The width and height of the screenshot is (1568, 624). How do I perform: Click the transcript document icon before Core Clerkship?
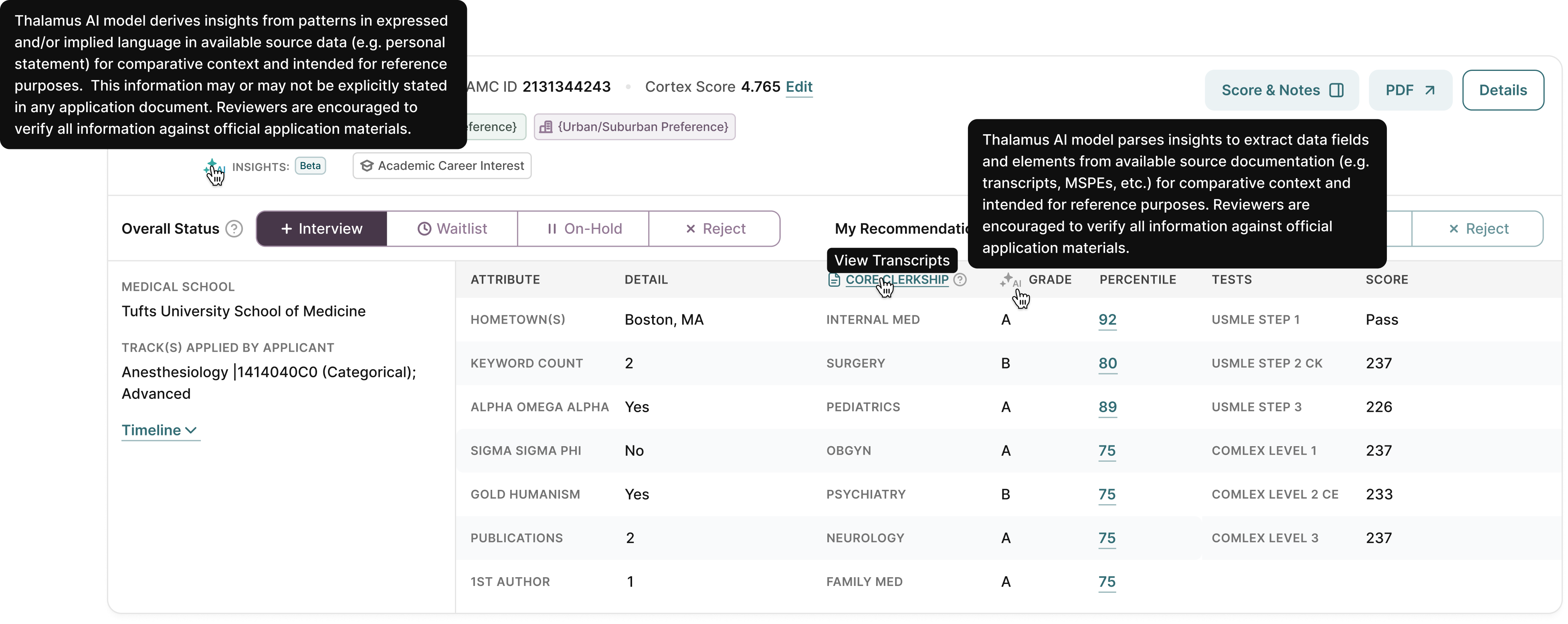[833, 280]
